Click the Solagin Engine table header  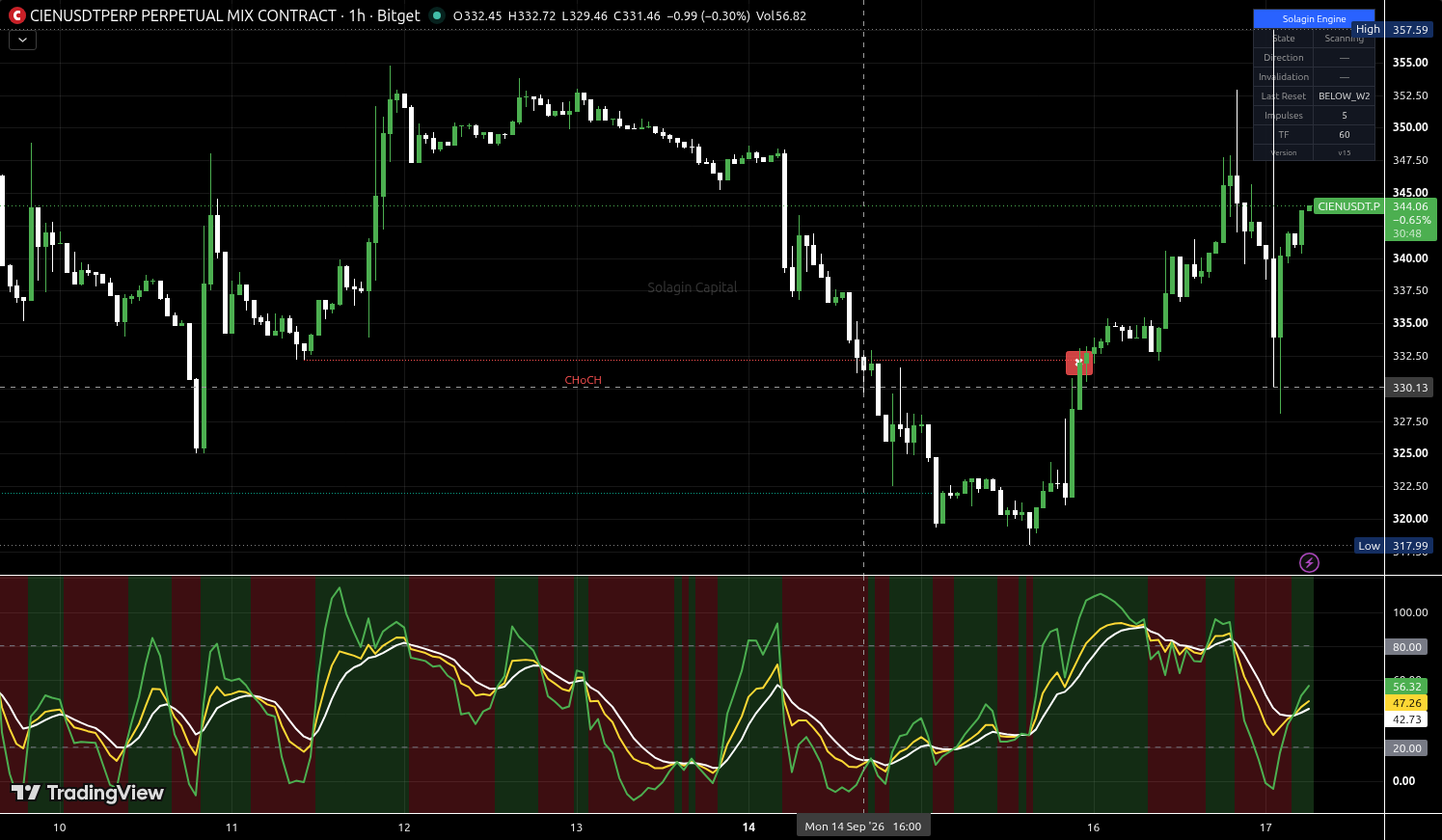1314,19
